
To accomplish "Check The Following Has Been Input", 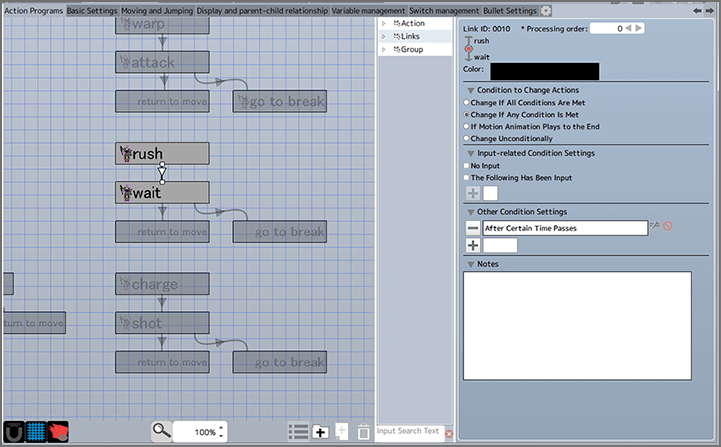I will point(466,178).
